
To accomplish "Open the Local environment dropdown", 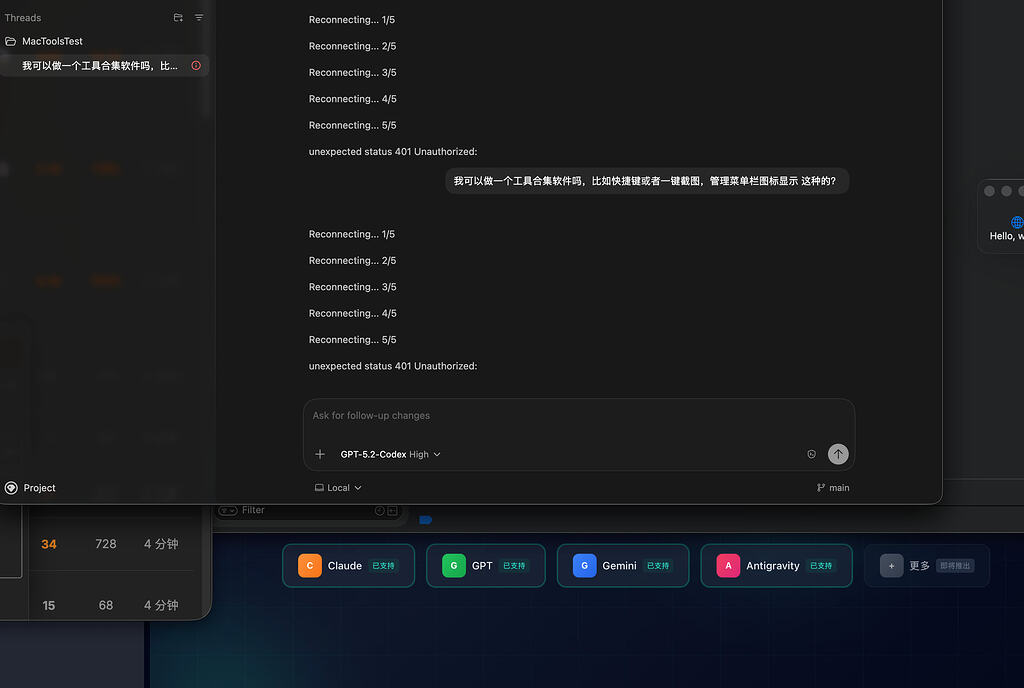I will [338, 488].
